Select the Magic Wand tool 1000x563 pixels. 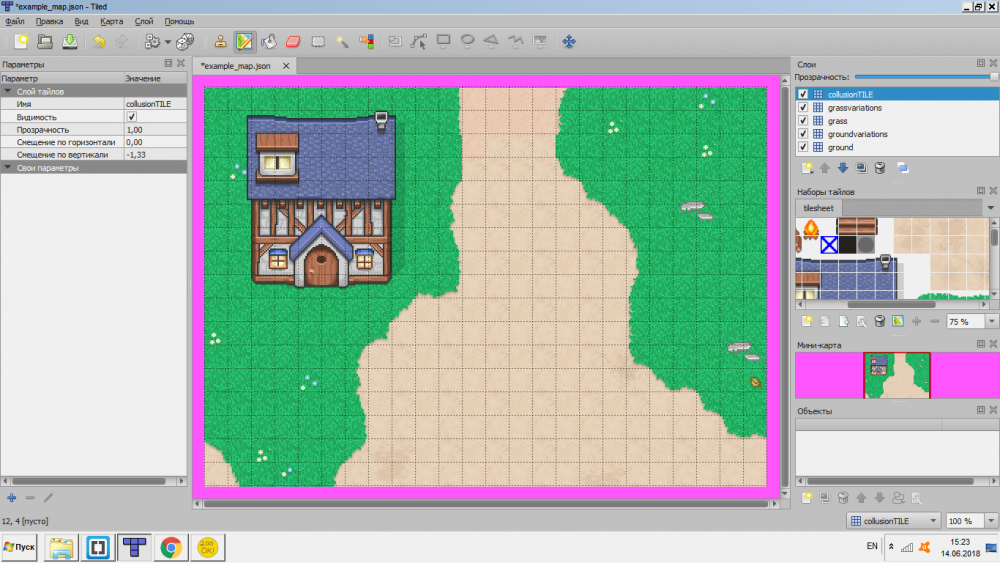coord(342,42)
